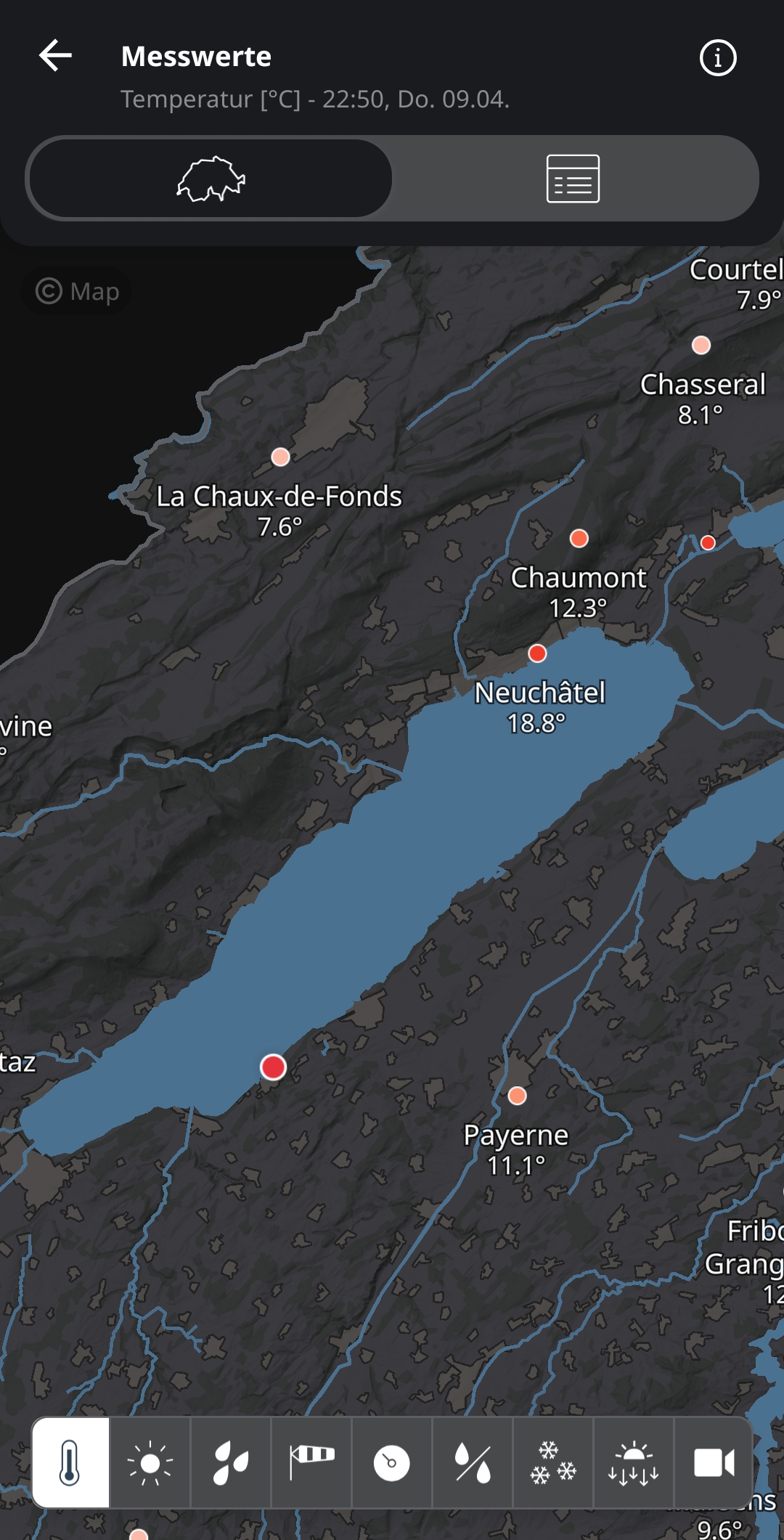The width and height of the screenshot is (784, 1540).
Task: Open the info icon in header
Action: point(718,57)
